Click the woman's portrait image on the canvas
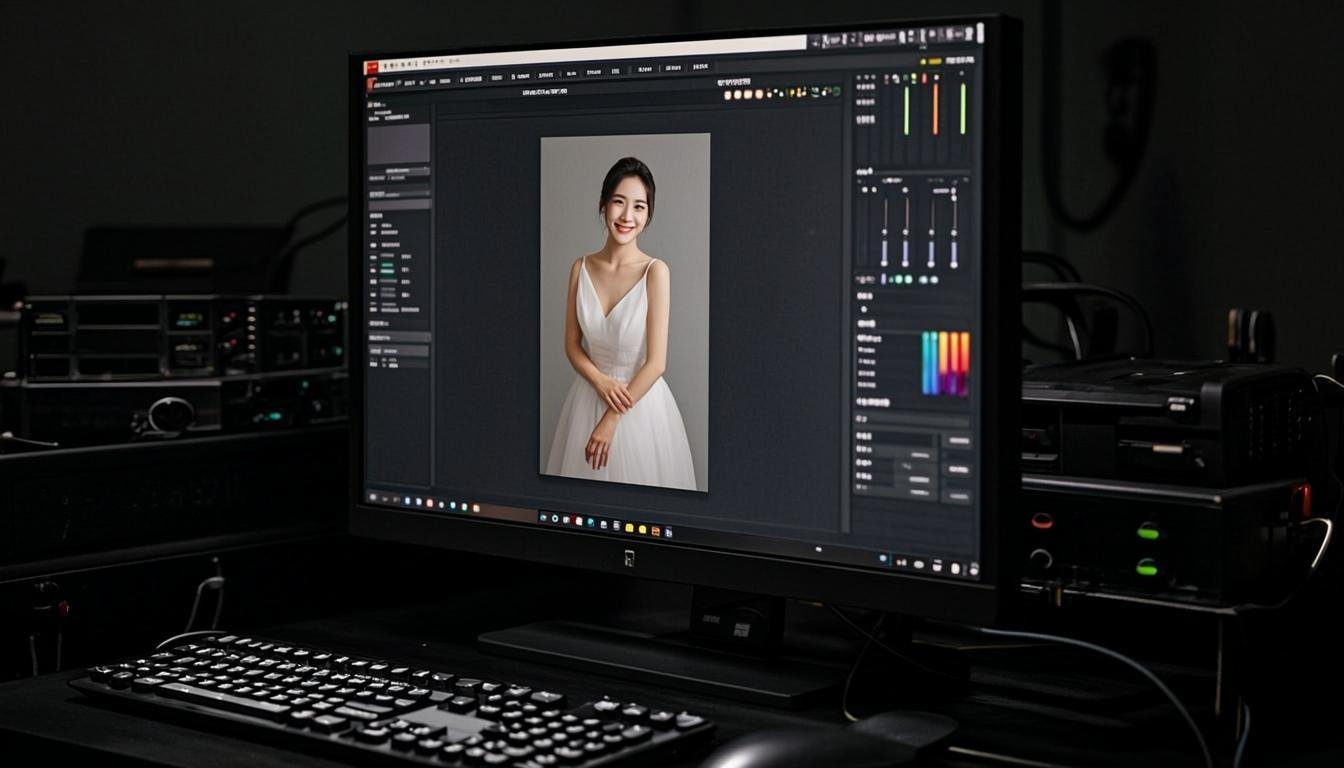Screen dimensions: 1344x768 click(x=624, y=312)
